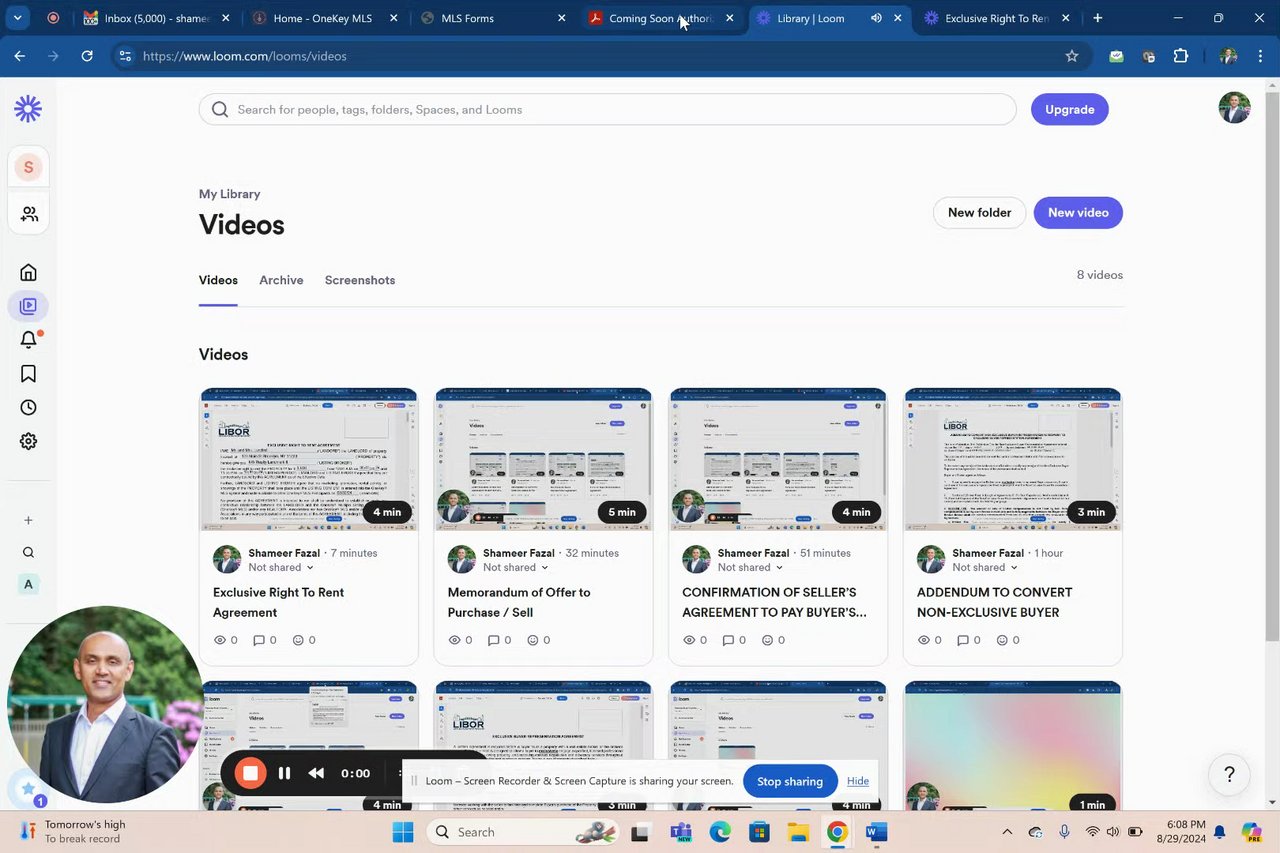The height and width of the screenshot is (853, 1280).
Task: Click the browser address bar URL
Action: pos(245,56)
